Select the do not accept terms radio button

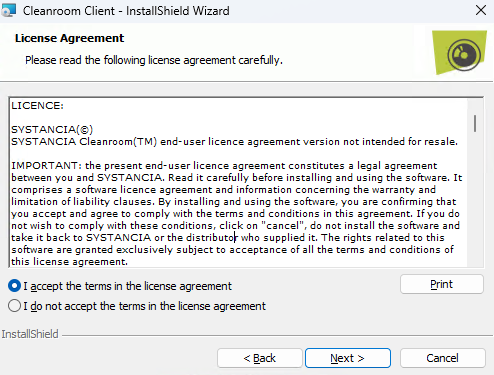[x=14, y=306]
